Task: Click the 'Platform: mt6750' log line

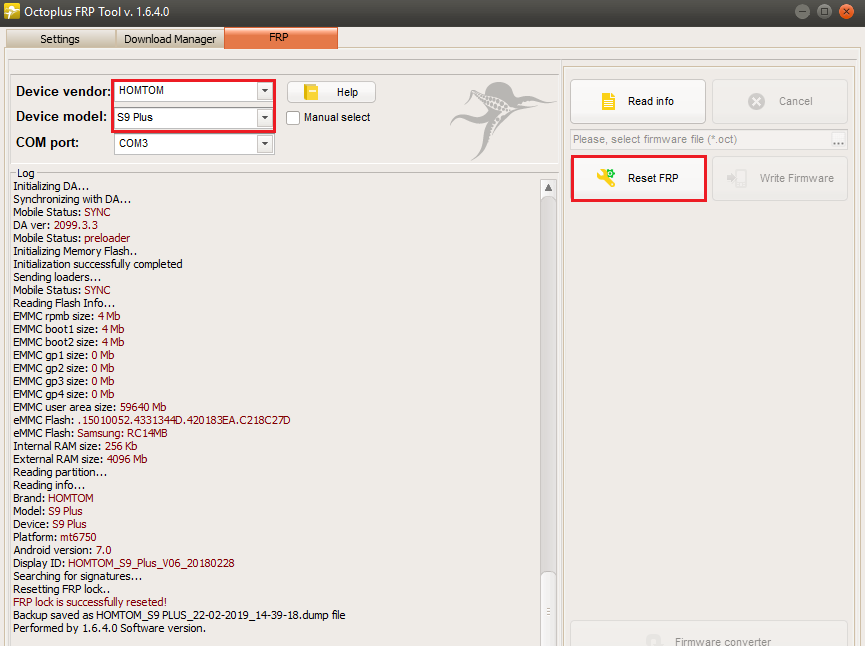Action: point(55,537)
